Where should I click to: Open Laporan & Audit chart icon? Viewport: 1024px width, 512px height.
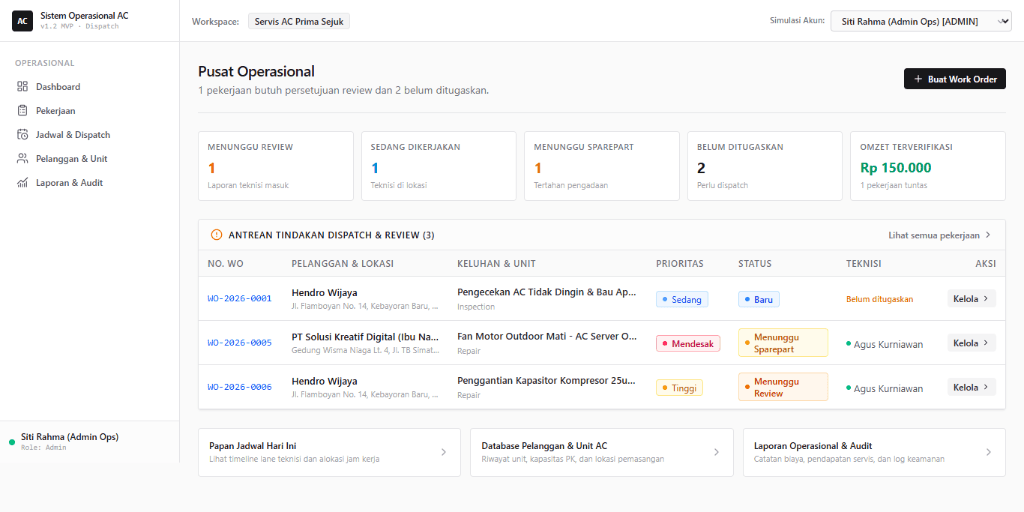22,183
